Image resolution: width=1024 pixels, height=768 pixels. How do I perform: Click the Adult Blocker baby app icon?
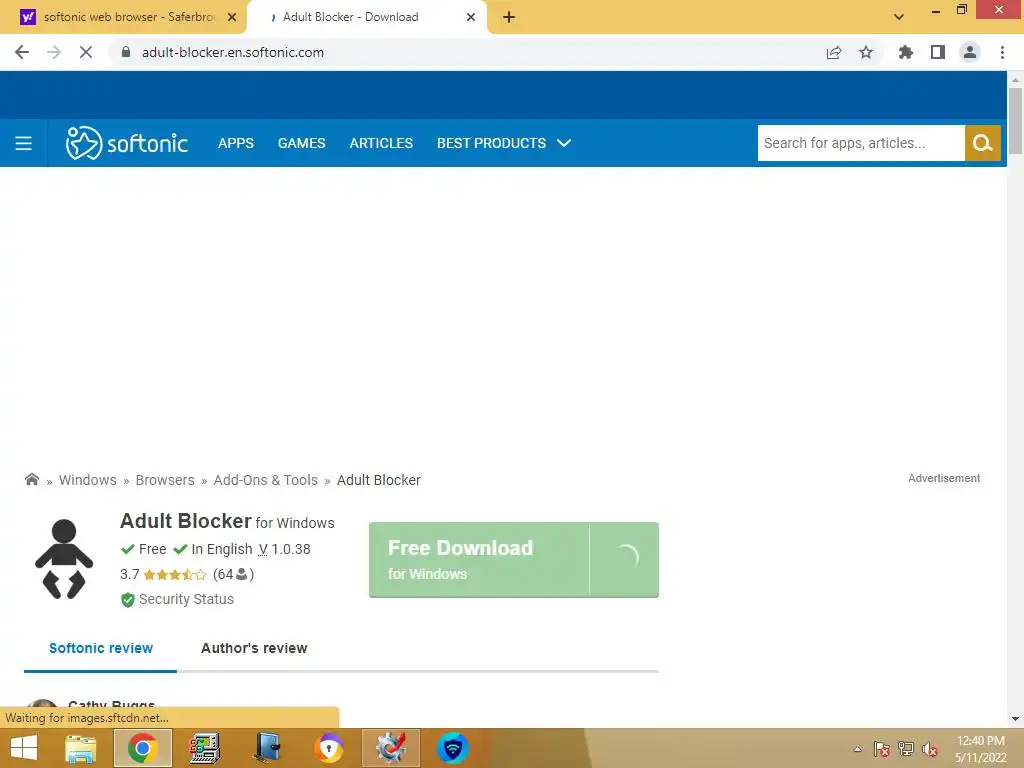64,559
